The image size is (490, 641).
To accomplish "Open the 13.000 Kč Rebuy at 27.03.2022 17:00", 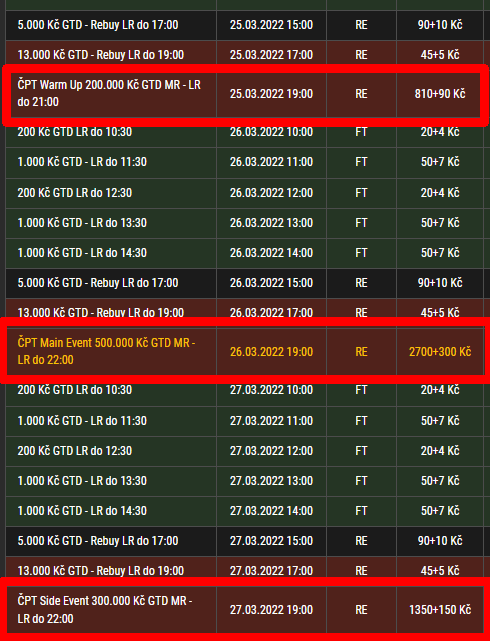I will (244, 571).
